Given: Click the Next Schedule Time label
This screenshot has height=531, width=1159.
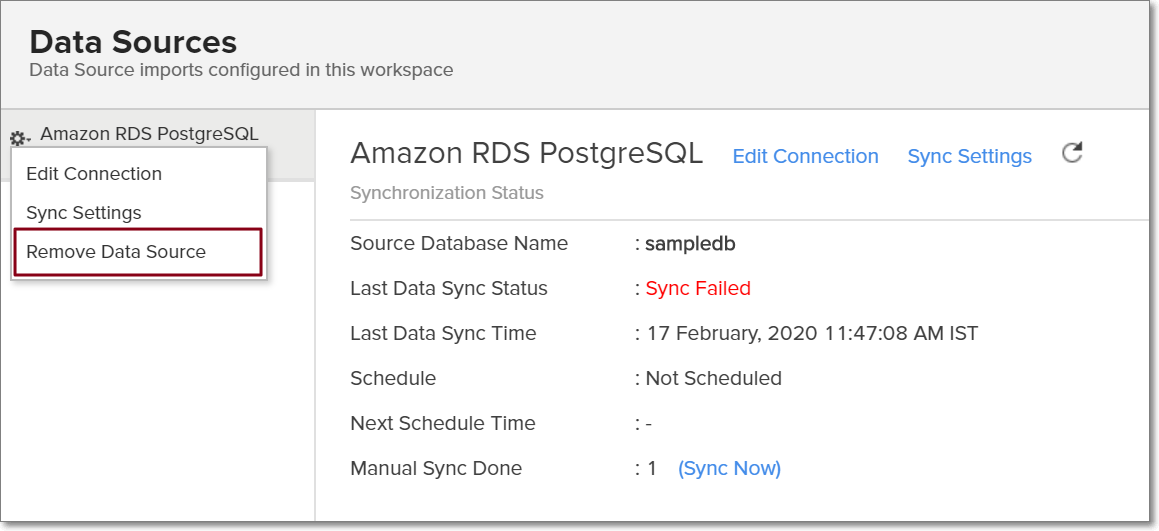Looking at the screenshot, I should (x=443, y=423).
